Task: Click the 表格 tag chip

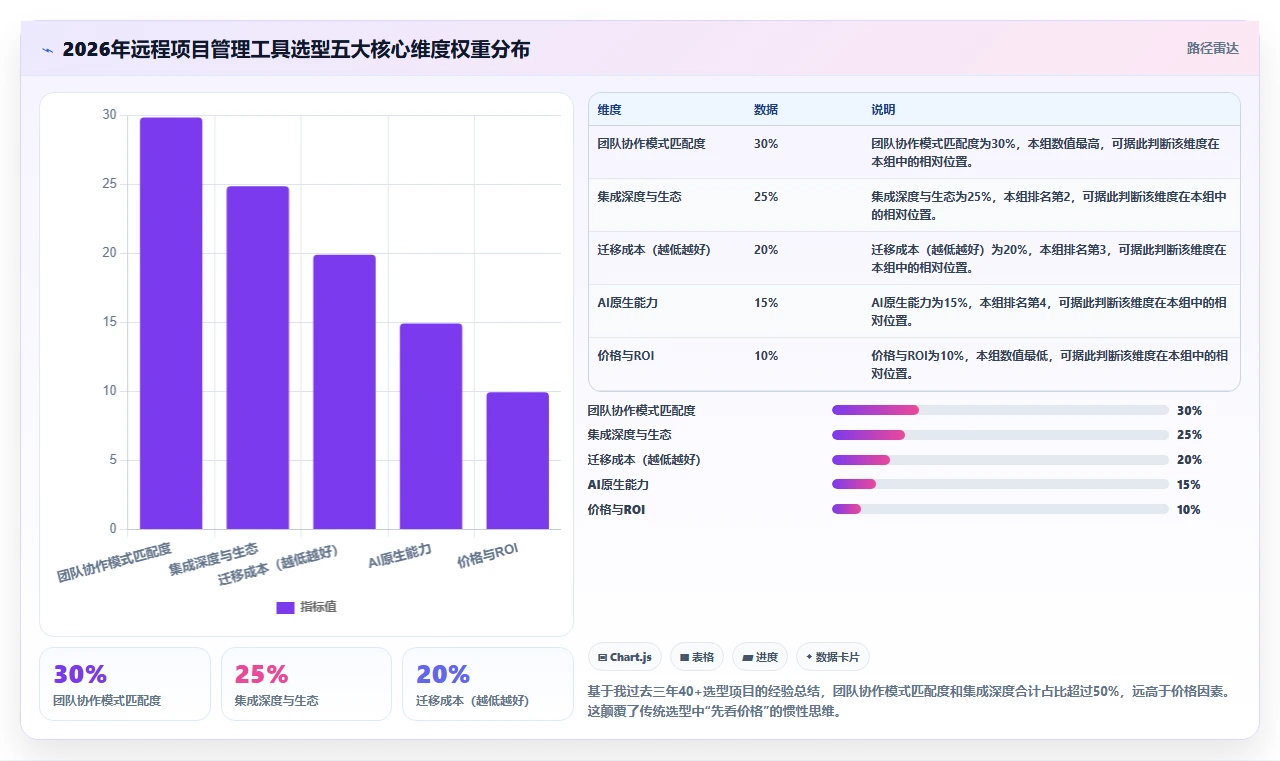Action: tap(697, 657)
